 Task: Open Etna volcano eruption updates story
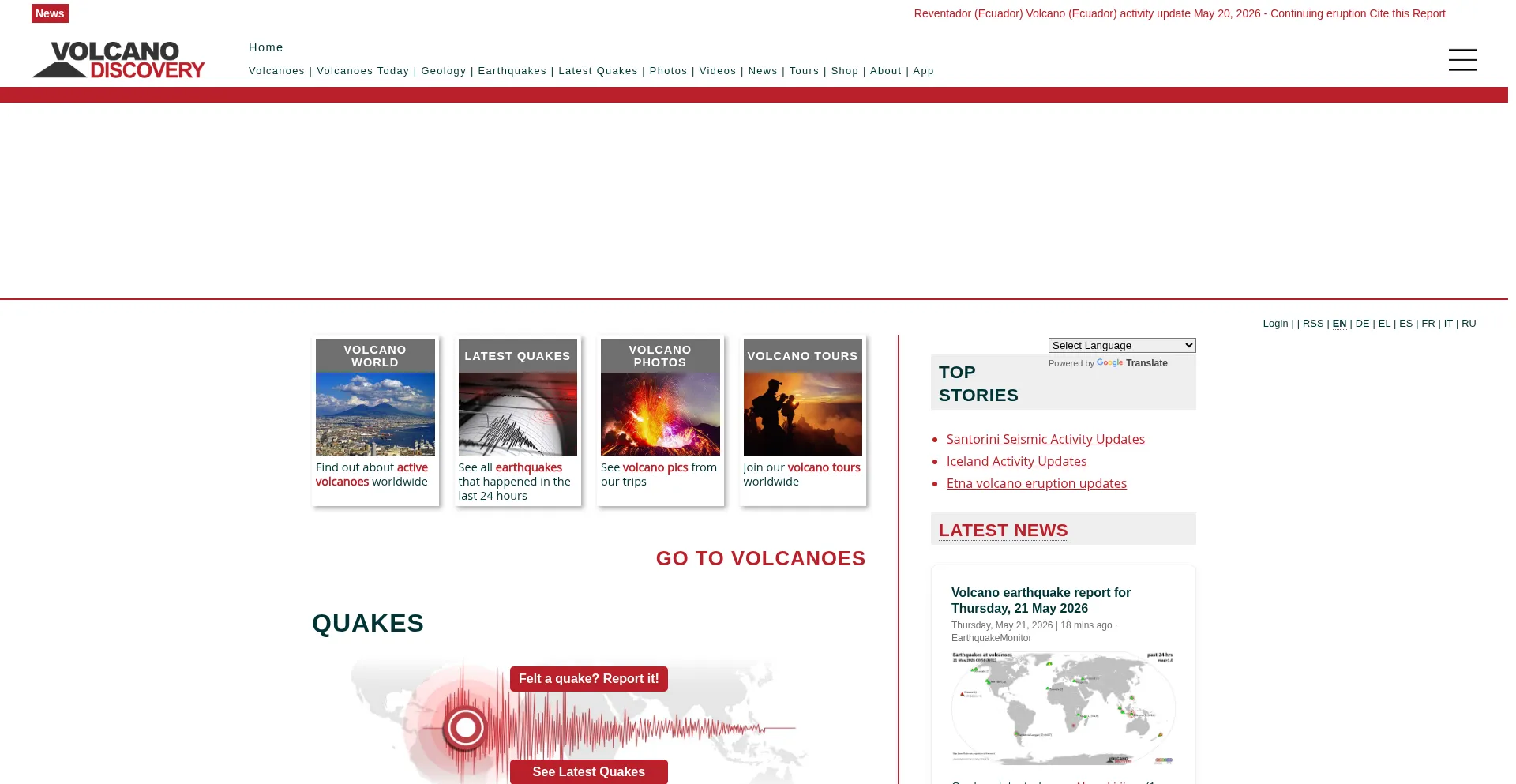click(x=1037, y=483)
